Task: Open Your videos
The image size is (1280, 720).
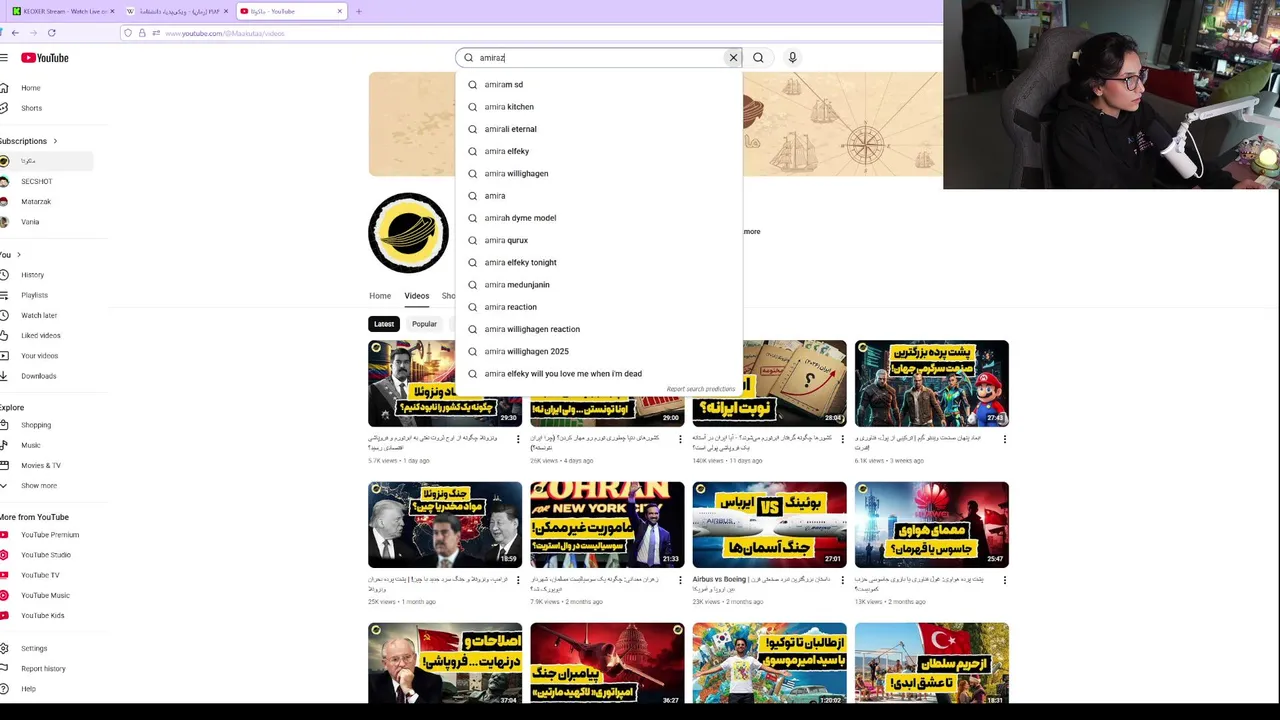Action: (x=40, y=356)
